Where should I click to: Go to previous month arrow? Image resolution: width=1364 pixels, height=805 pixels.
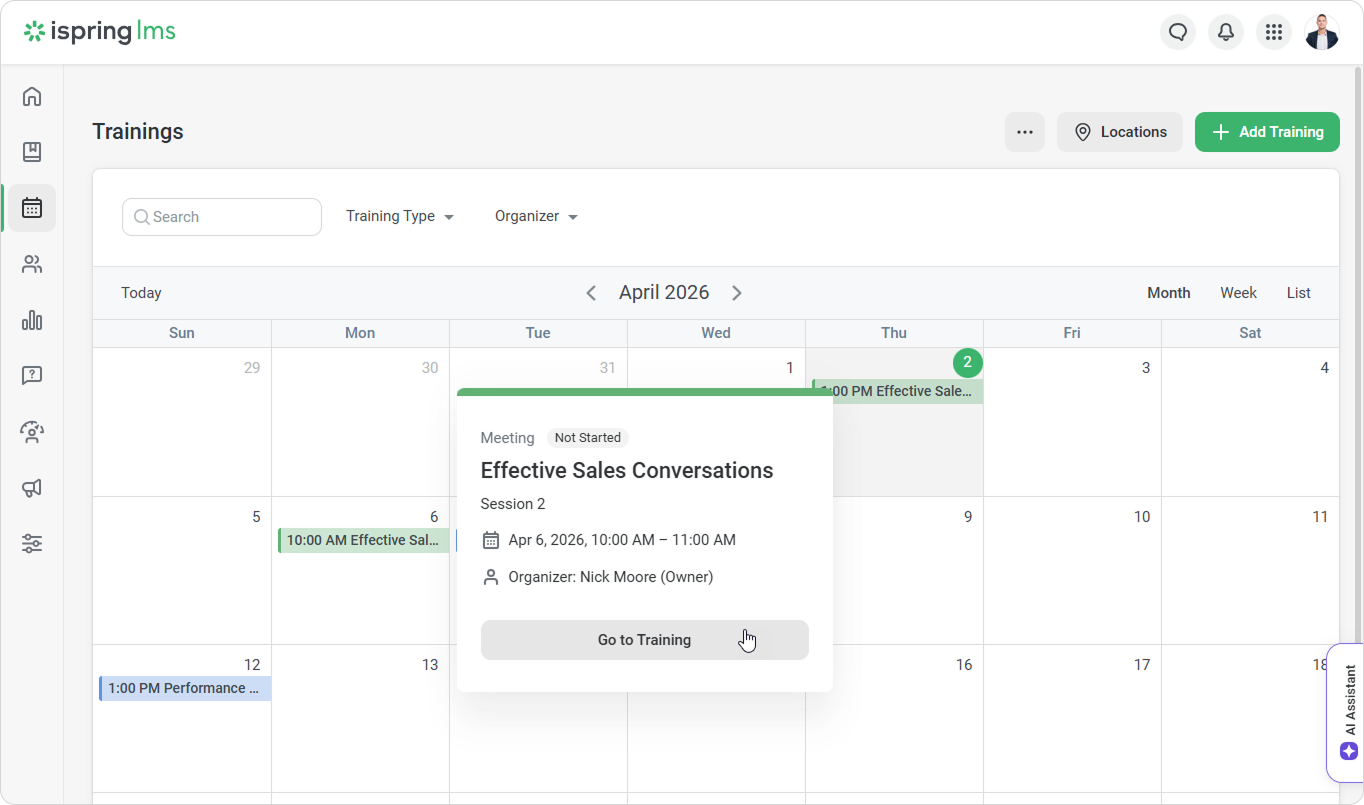(591, 293)
